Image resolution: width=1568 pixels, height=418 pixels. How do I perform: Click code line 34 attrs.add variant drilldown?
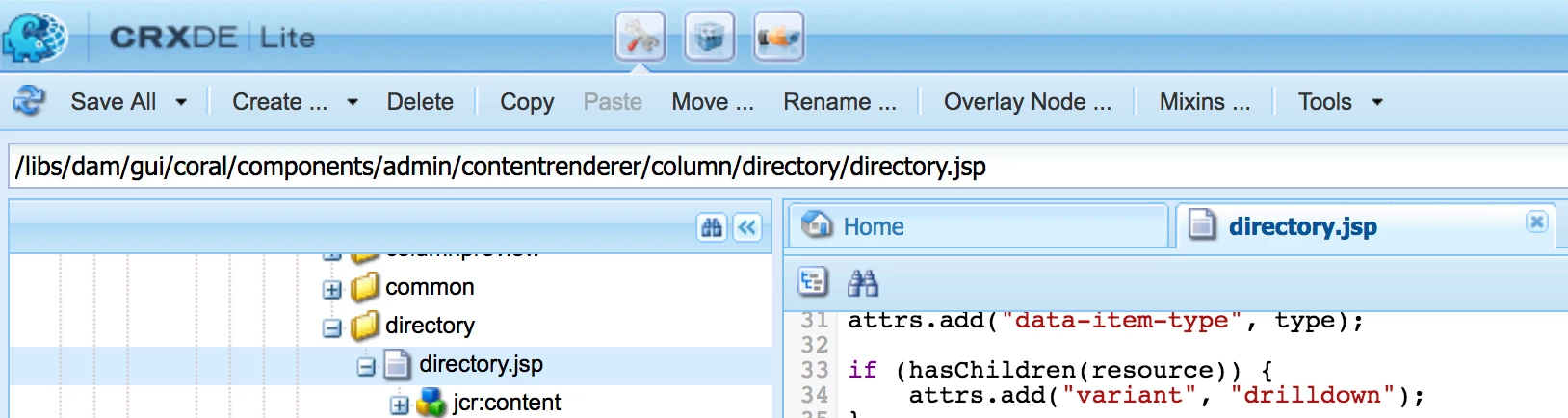coord(1166,395)
